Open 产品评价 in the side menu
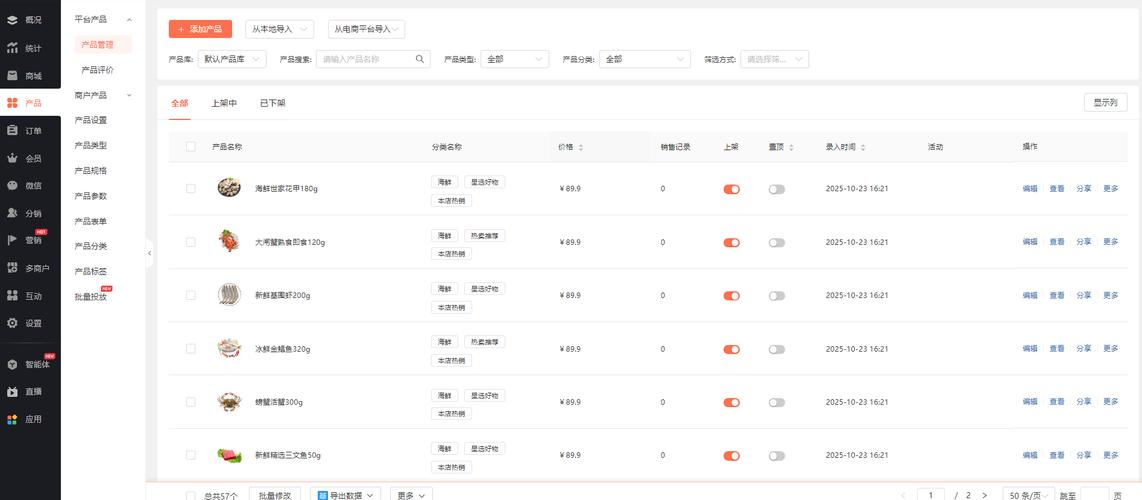The height and width of the screenshot is (500, 1142). click(98, 71)
